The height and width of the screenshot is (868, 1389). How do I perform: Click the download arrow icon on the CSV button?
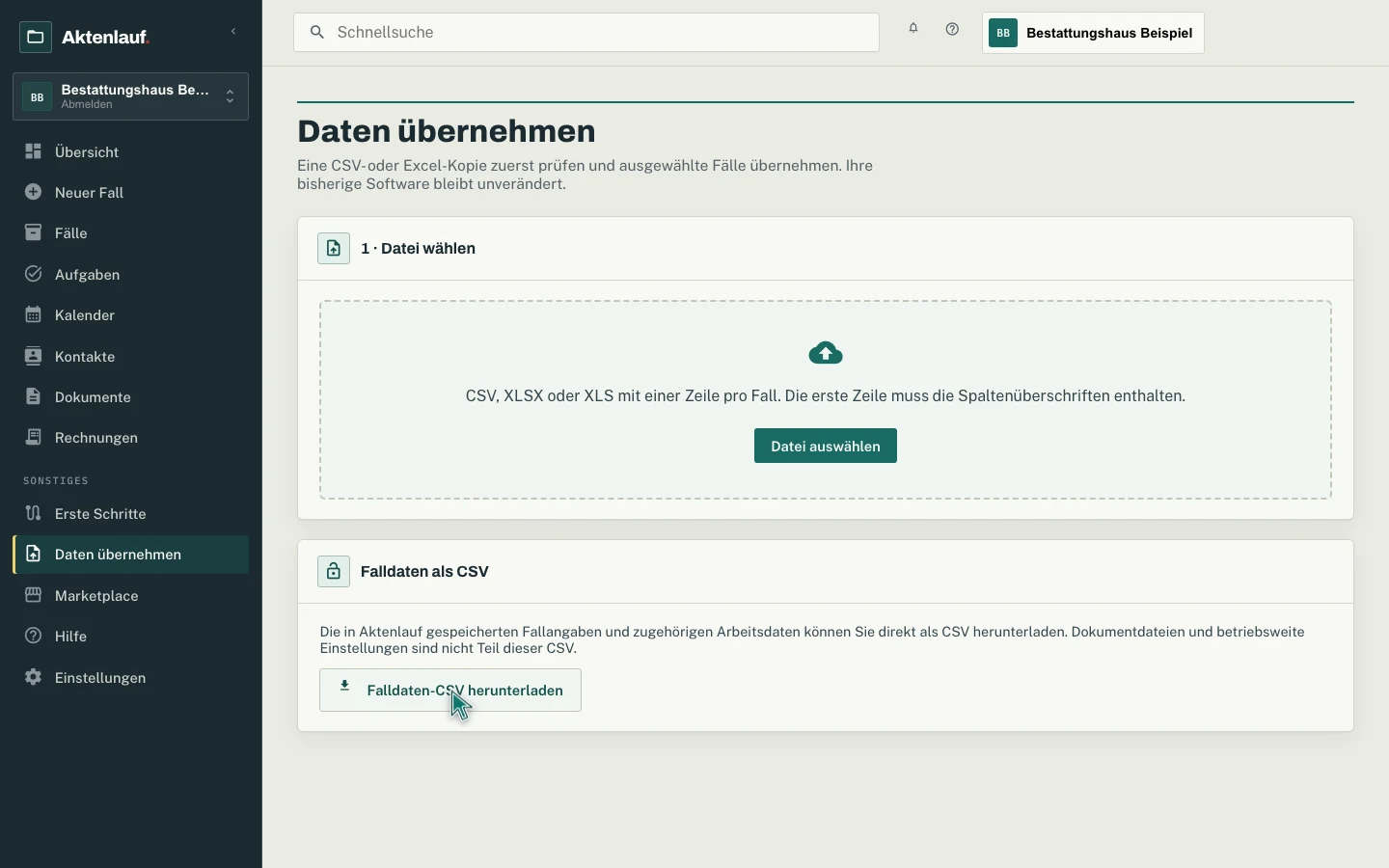tap(344, 687)
